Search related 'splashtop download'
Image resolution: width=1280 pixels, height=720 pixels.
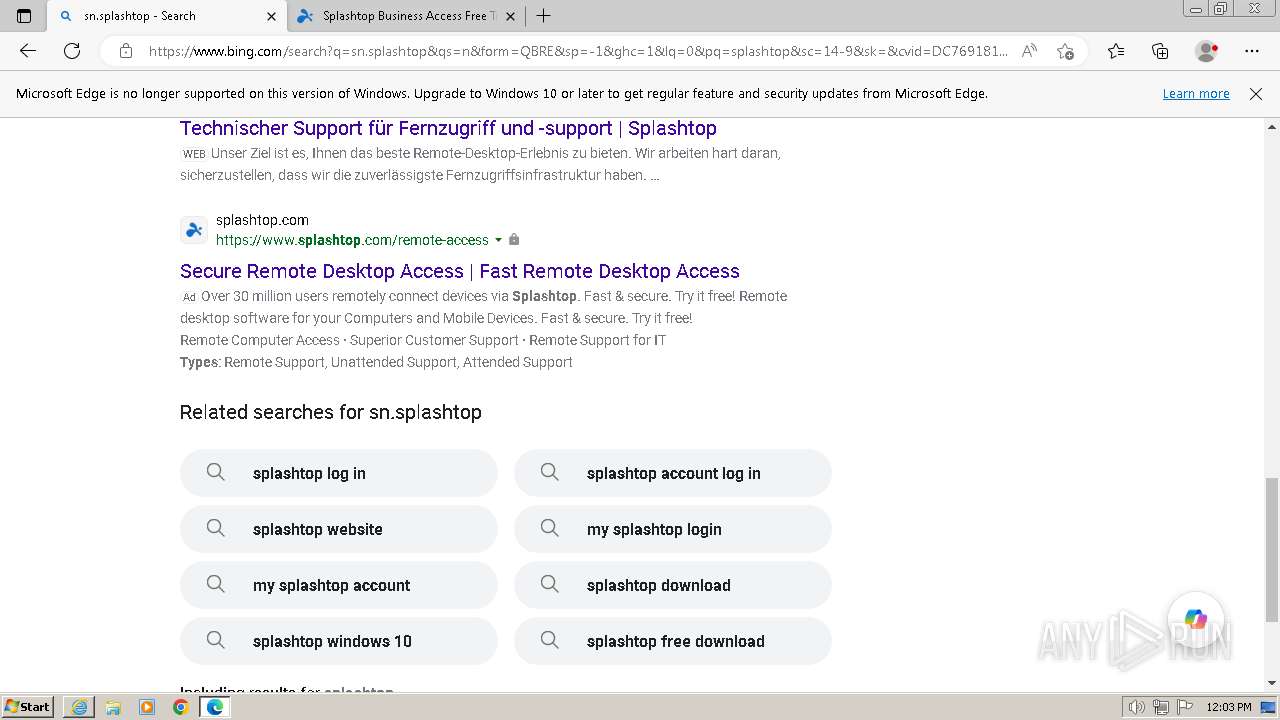[x=672, y=585]
